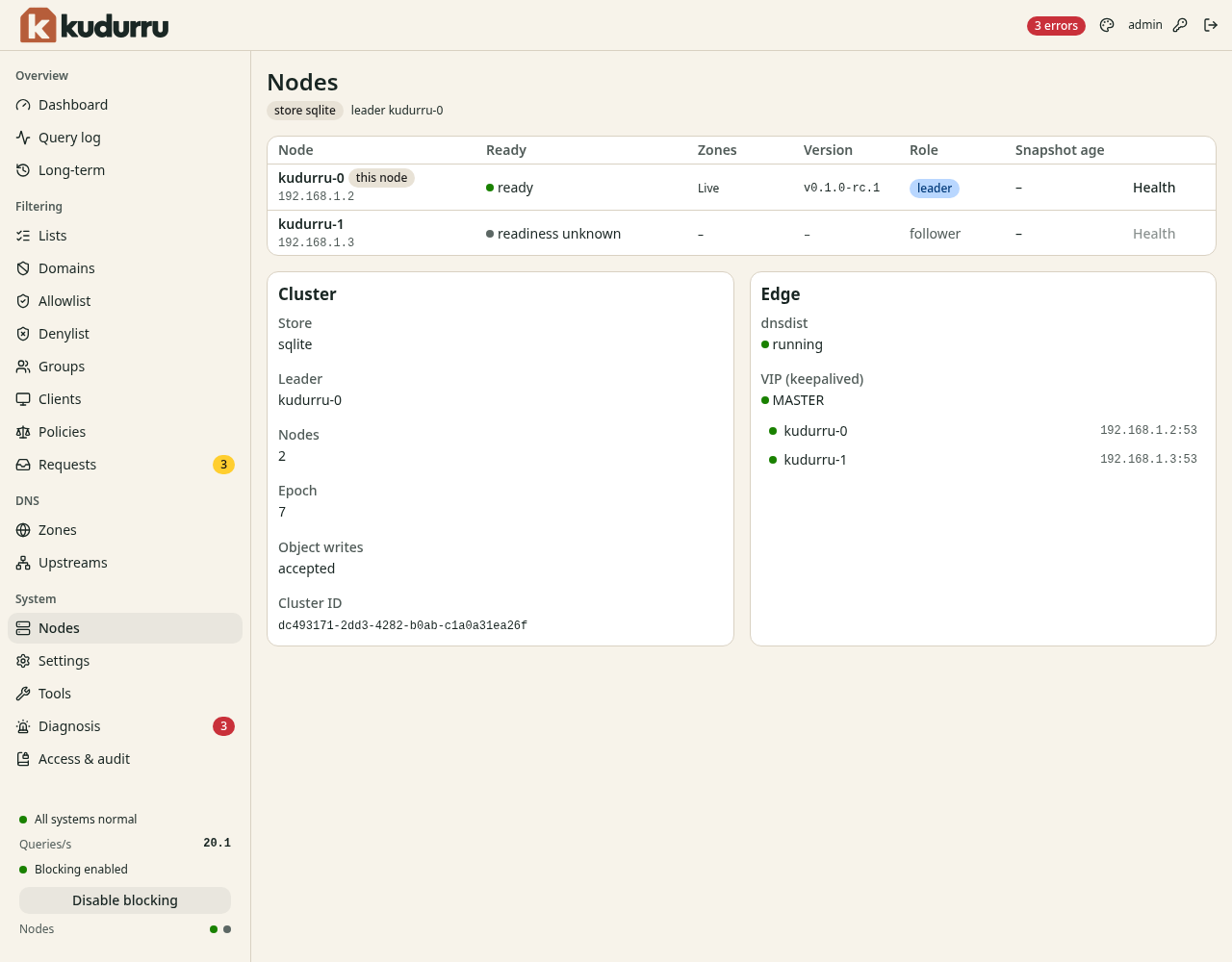Click the Domains shield icon
This screenshot has width=1232, height=962.
(23, 268)
